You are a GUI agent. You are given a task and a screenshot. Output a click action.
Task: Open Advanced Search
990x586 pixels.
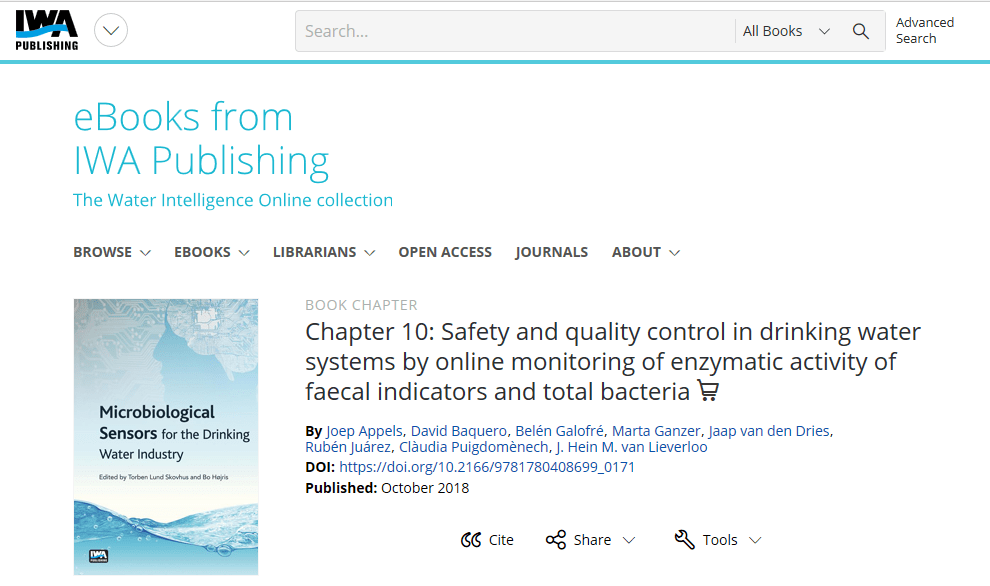(925, 31)
